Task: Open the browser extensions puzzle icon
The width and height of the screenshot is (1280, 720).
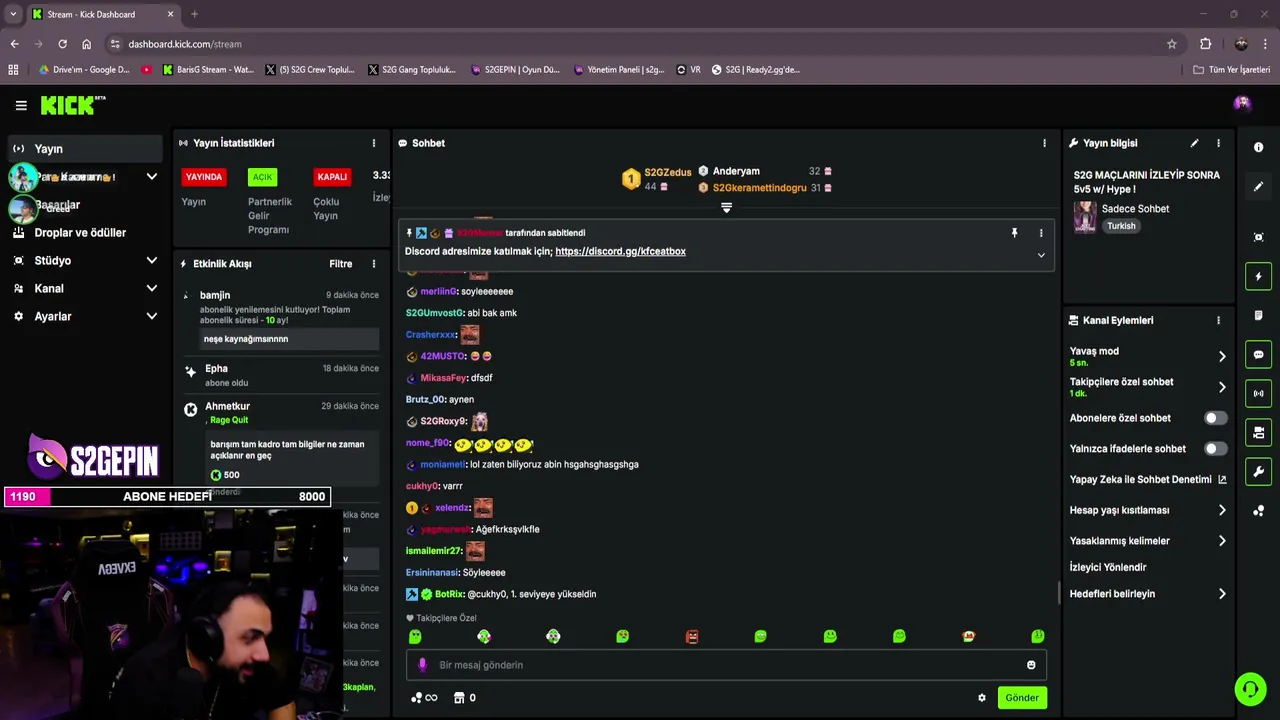Action: pos(1206,44)
